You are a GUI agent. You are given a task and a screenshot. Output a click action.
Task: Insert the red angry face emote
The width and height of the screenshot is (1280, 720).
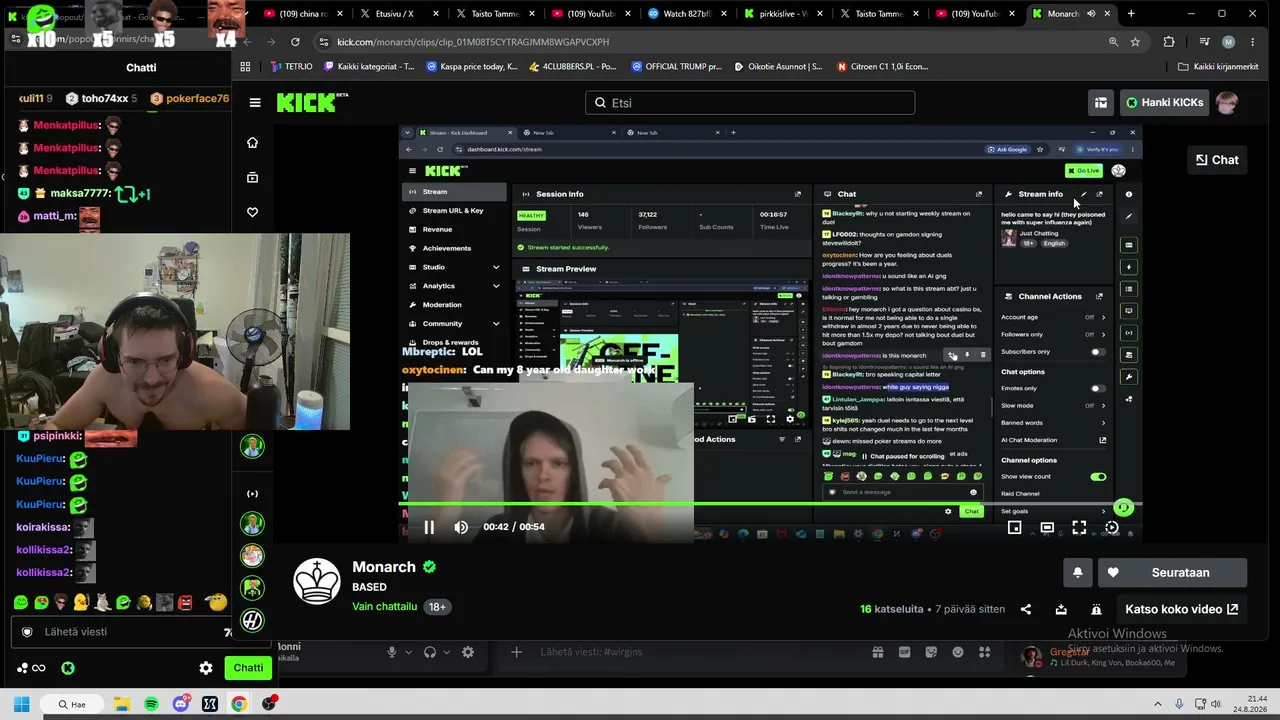pos(185,602)
